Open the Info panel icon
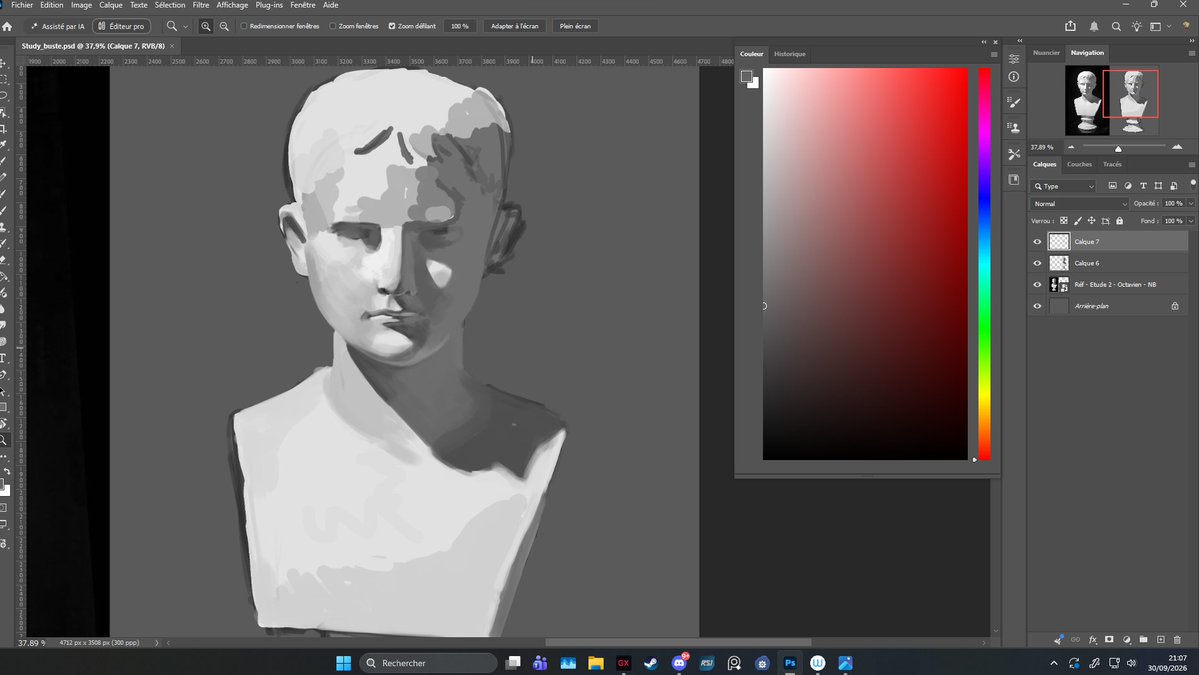Viewport: 1199px width, 675px height. 1014,76
